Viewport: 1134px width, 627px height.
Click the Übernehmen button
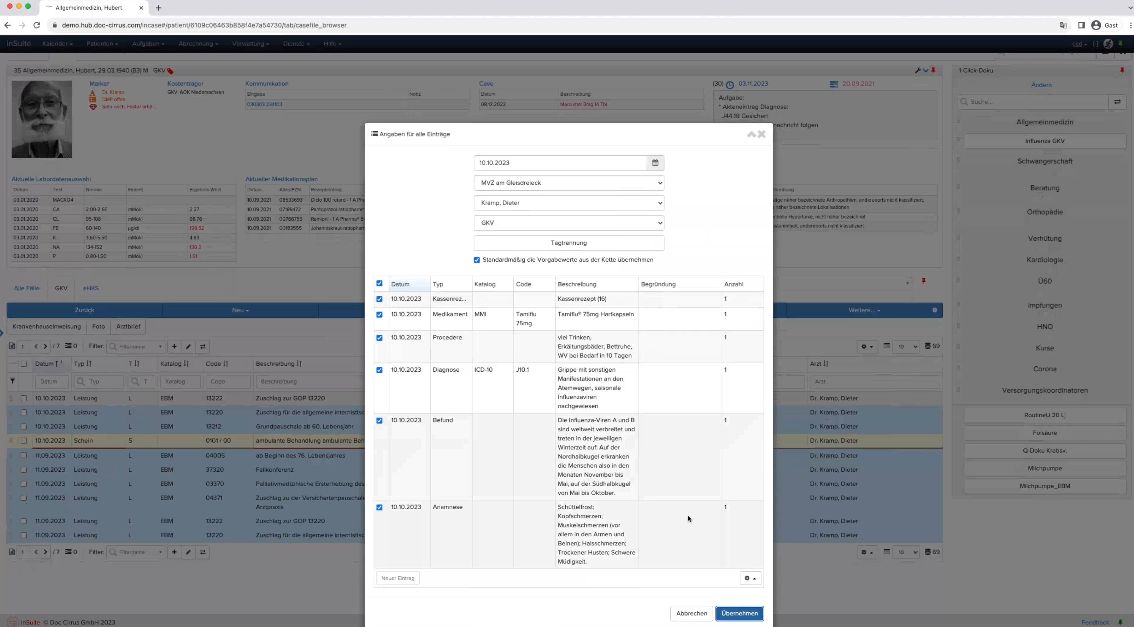point(739,613)
